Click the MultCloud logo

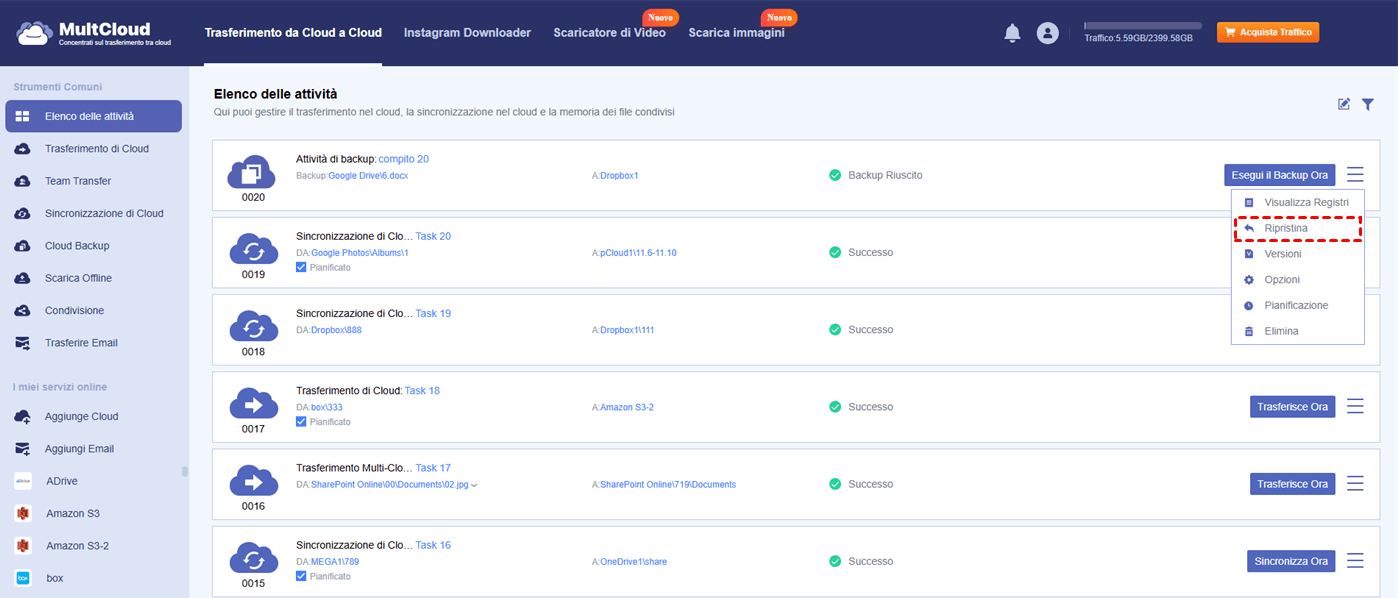point(94,33)
